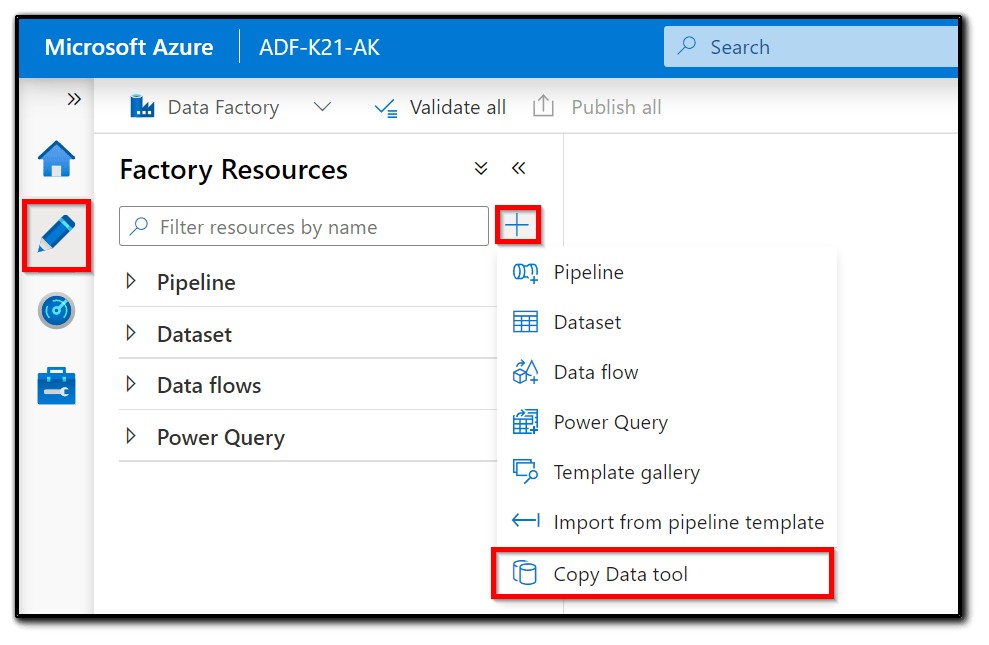Collapse the sidebar with the double arrow
This screenshot has width=989, height=645.
[72, 99]
